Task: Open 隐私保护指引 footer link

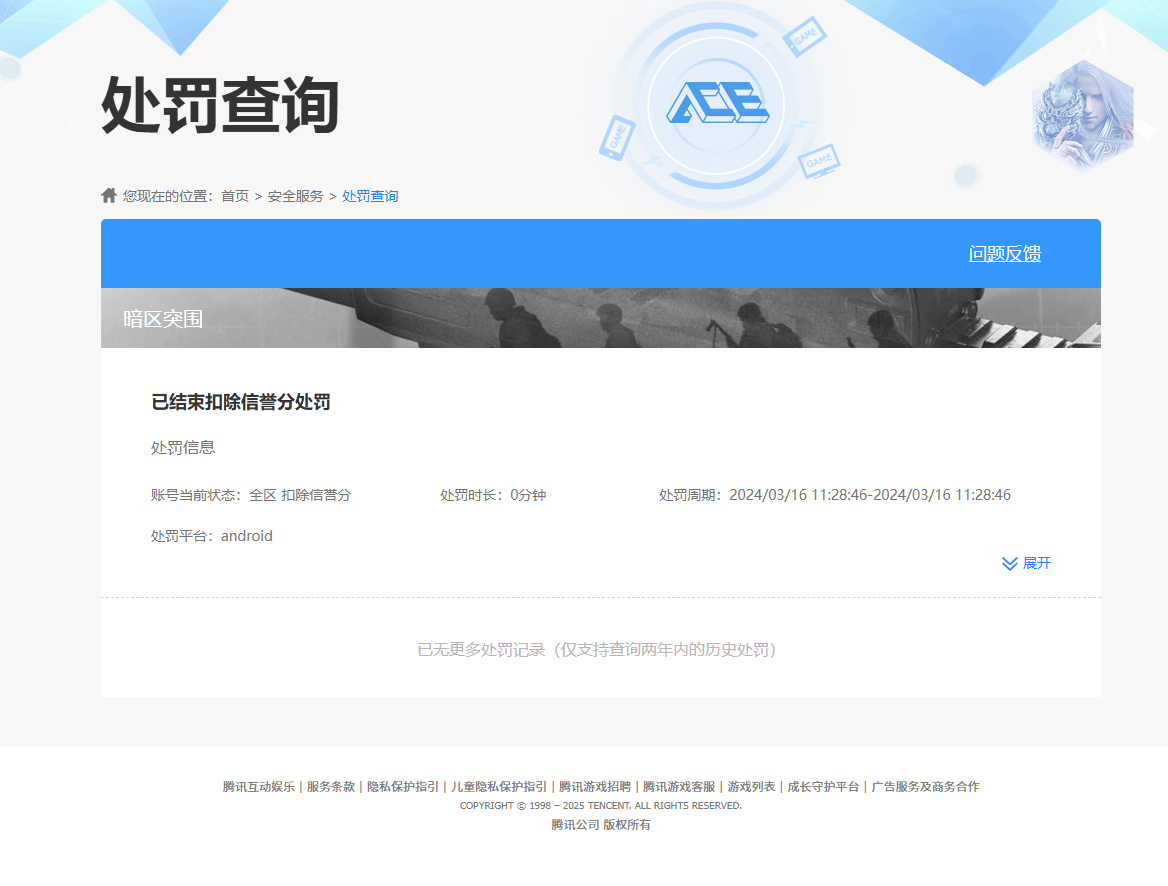Action: [x=403, y=787]
